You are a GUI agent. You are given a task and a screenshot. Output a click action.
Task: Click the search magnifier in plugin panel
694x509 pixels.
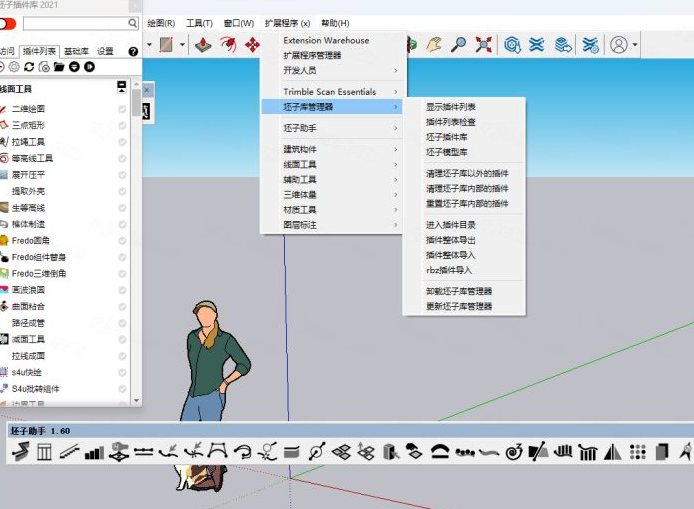pyautogui.click(x=132, y=23)
